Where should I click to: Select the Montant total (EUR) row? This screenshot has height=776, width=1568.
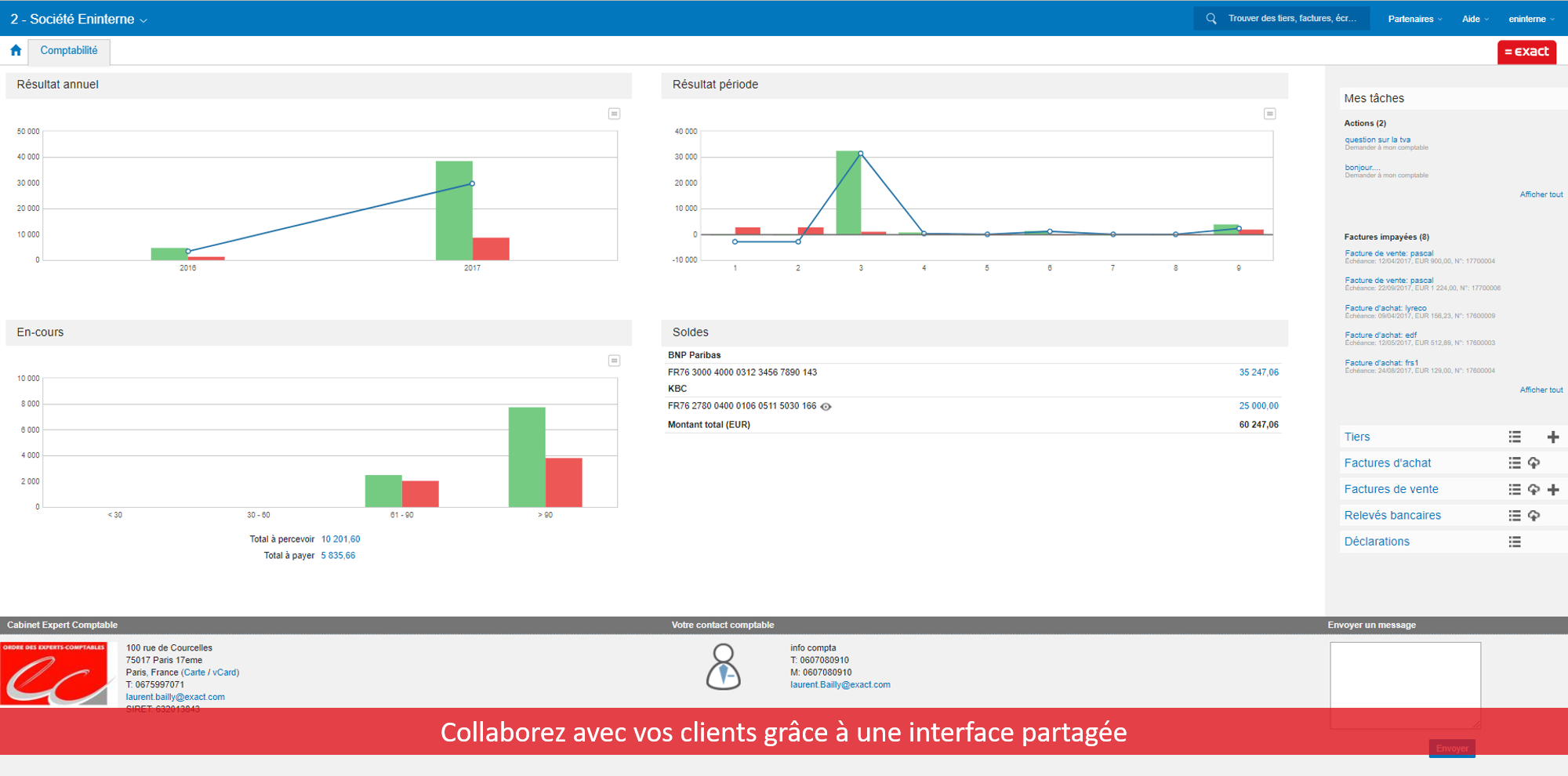pos(972,425)
